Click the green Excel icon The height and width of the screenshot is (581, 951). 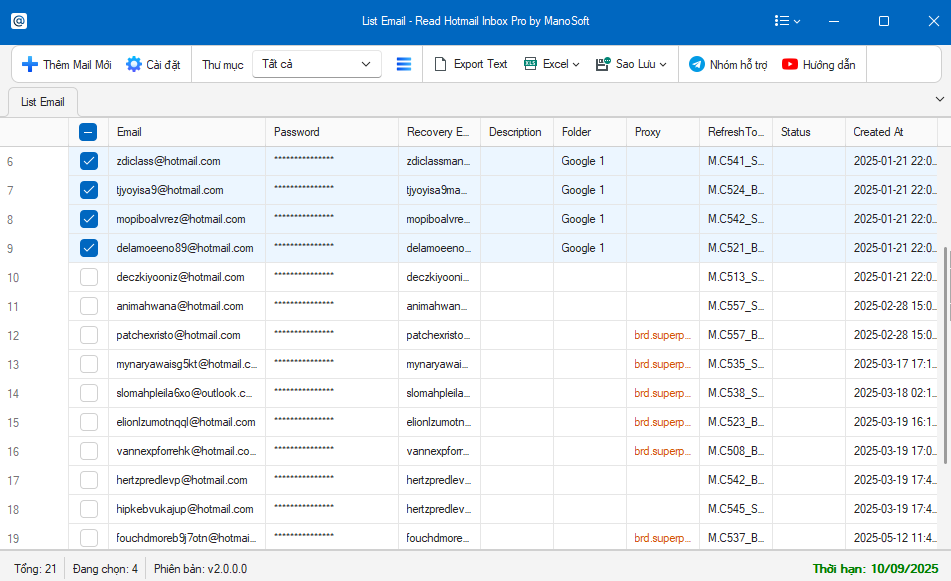tap(530, 64)
